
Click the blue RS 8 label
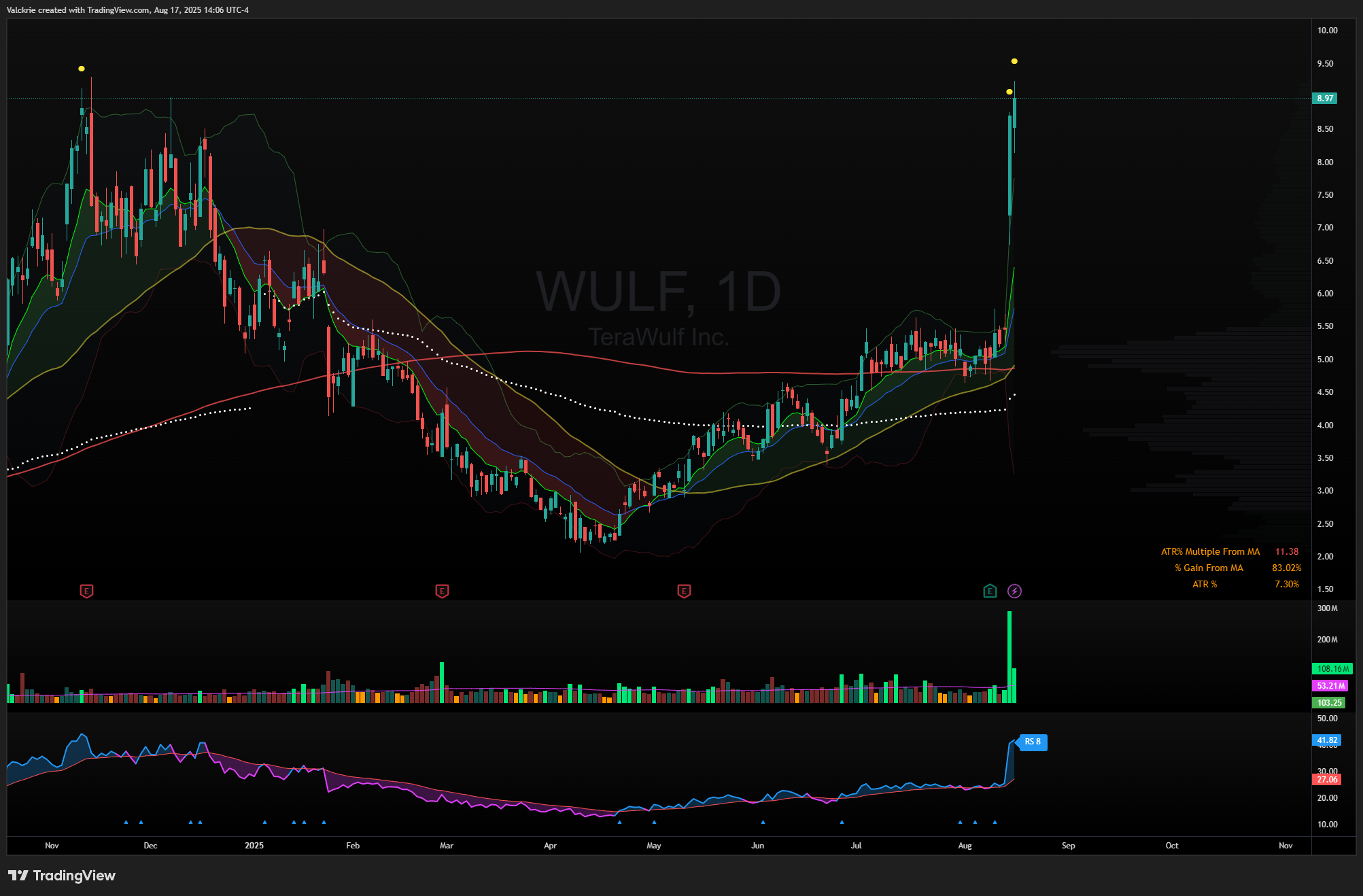[1033, 742]
